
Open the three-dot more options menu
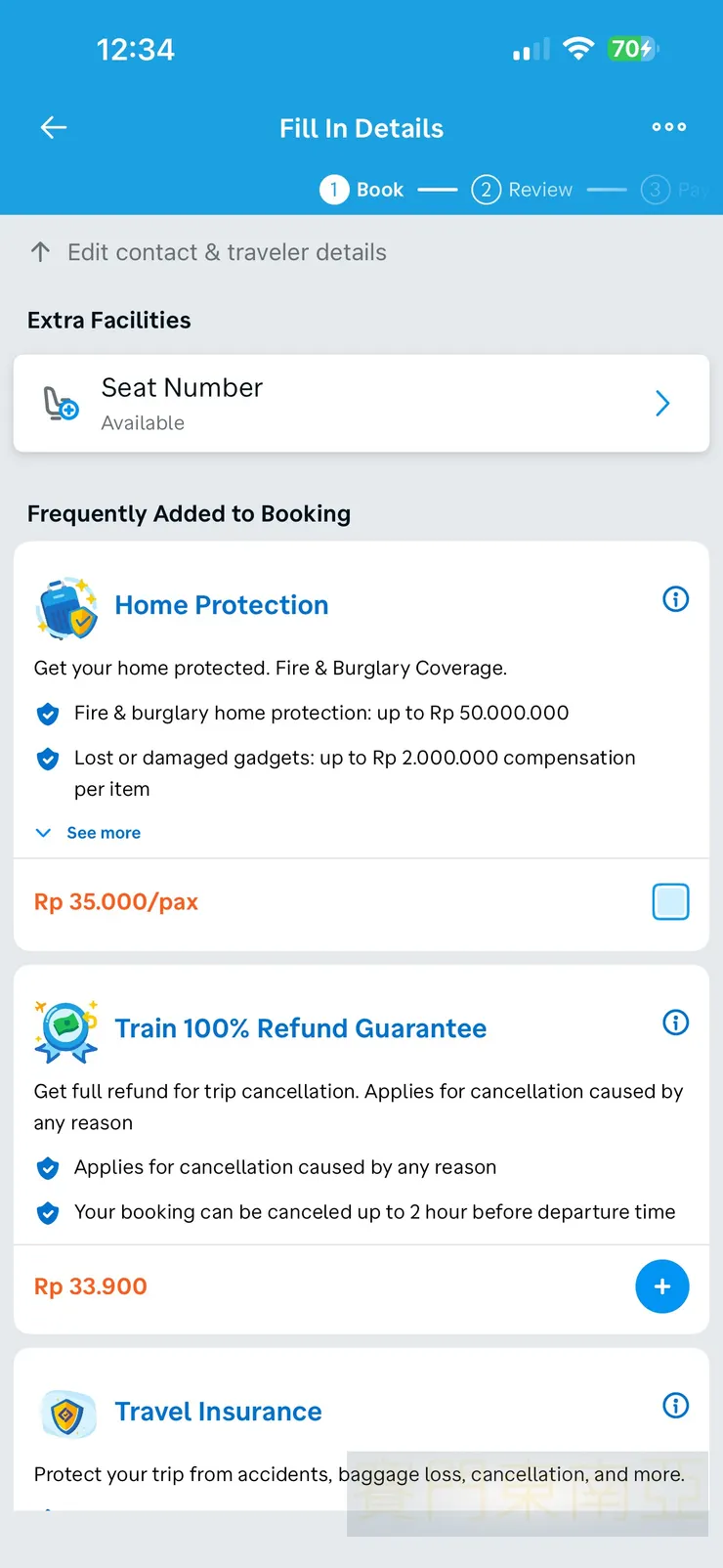[x=669, y=127]
